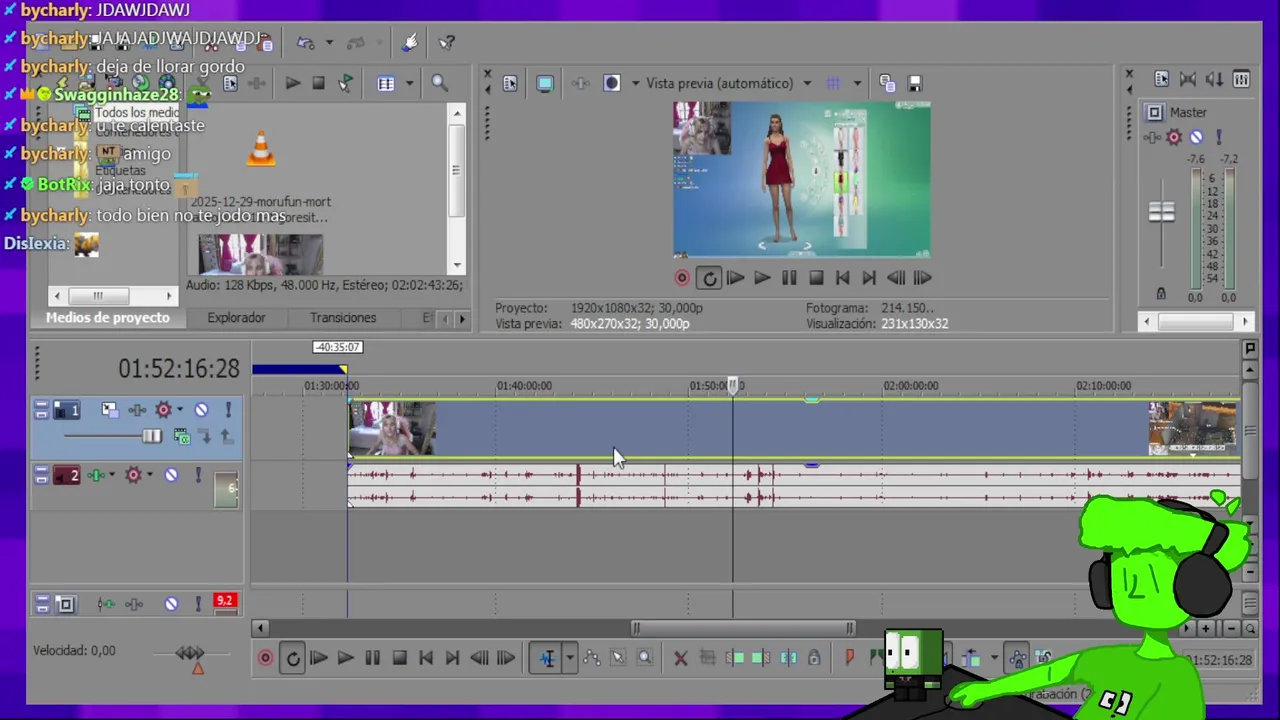Screen dimensions: 1280x720
Task: Copy preview snapshot to clipboard
Action: 887,83
